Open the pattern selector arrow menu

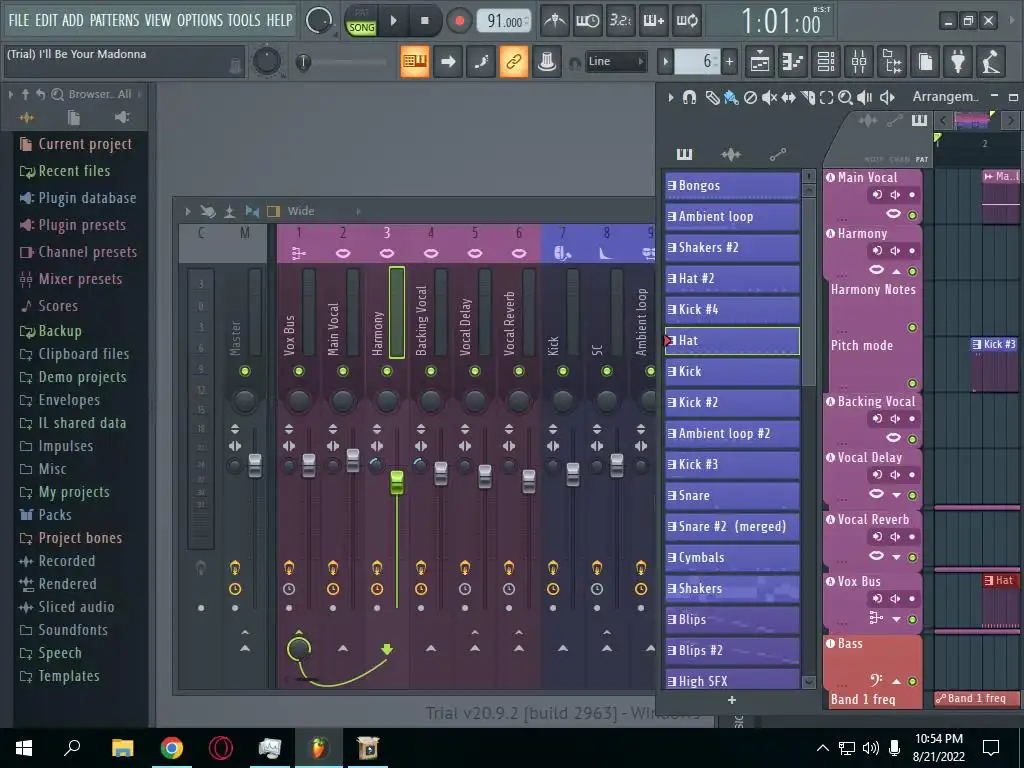(x=665, y=62)
